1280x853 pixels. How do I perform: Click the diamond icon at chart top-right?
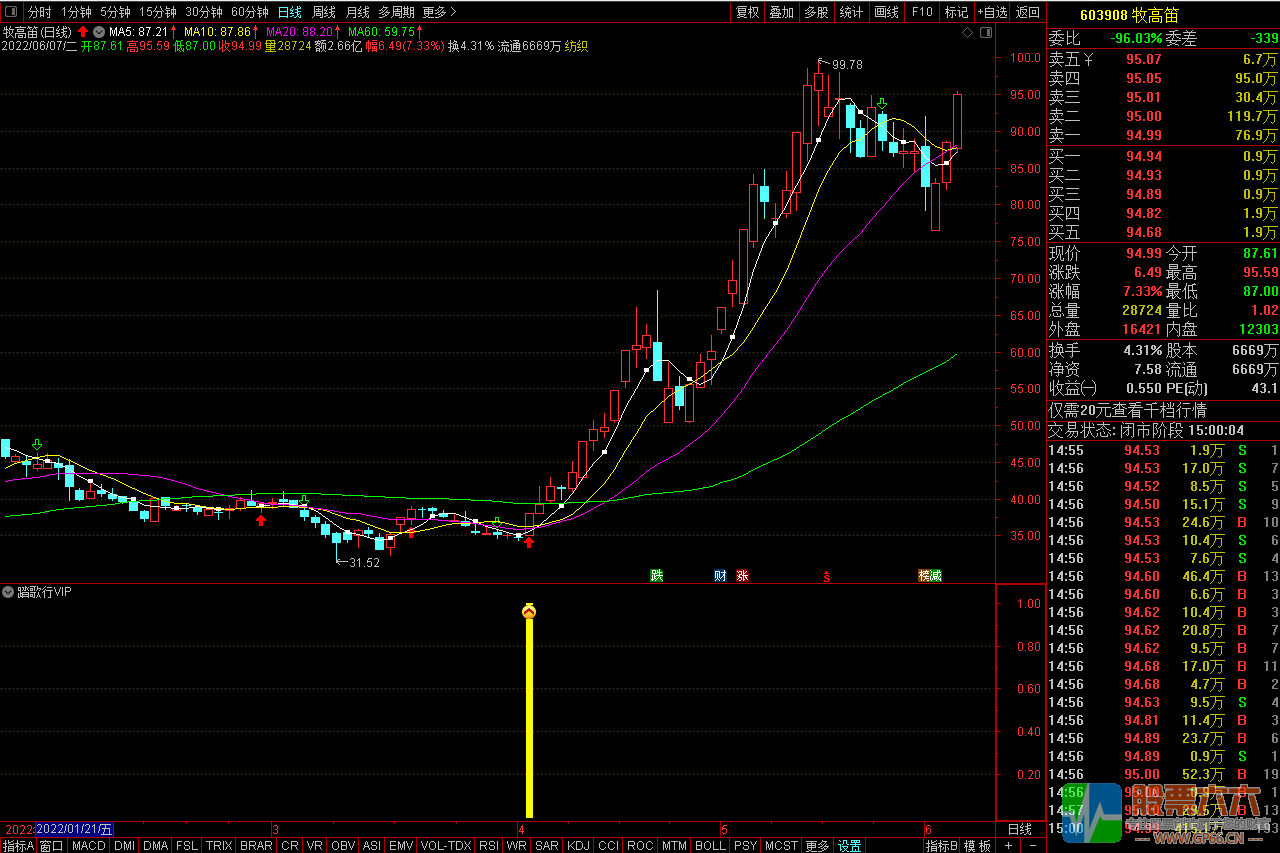tap(967, 33)
